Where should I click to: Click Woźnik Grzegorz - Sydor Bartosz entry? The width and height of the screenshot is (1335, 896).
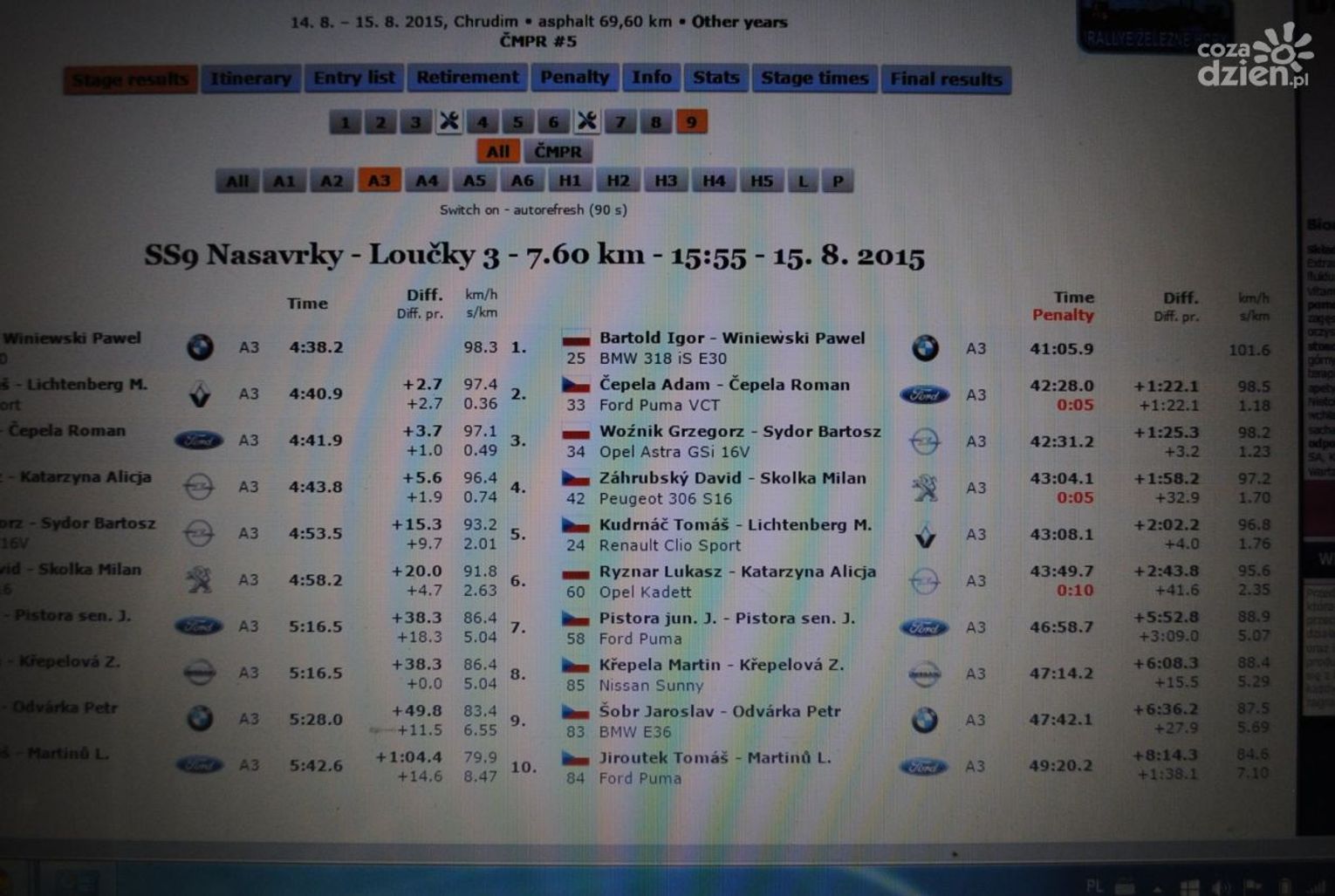click(x=740, y=432)
